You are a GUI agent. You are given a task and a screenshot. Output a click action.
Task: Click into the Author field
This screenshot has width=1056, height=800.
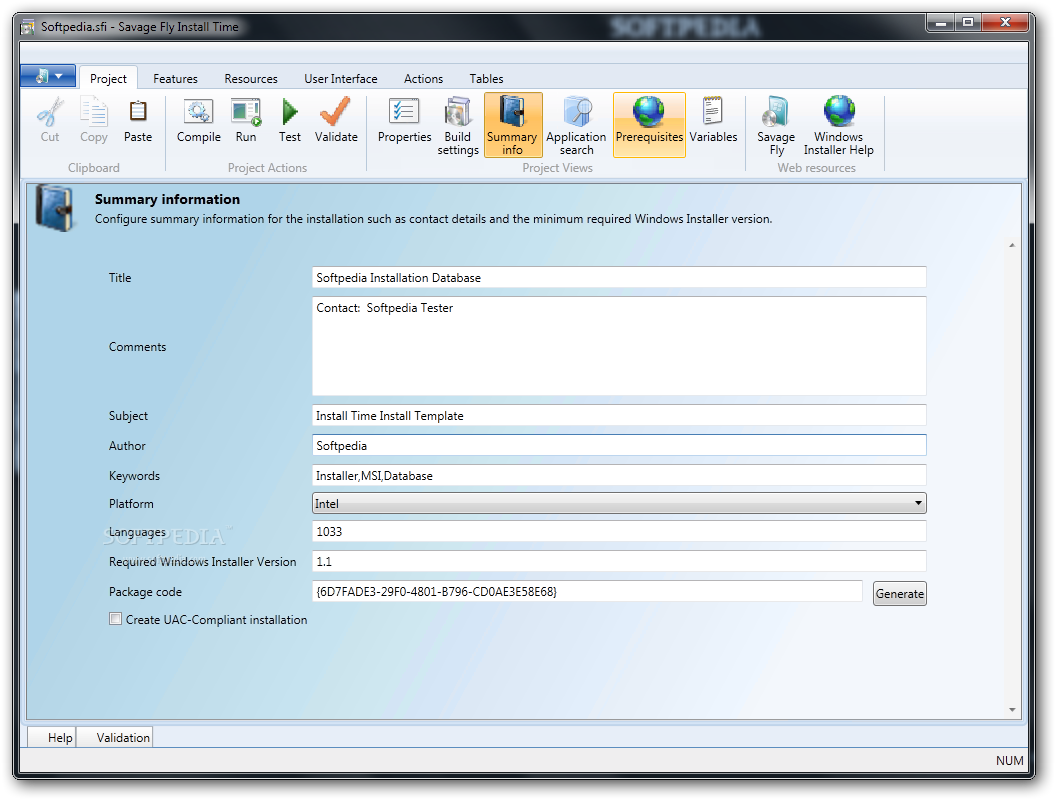pos(619,445)
